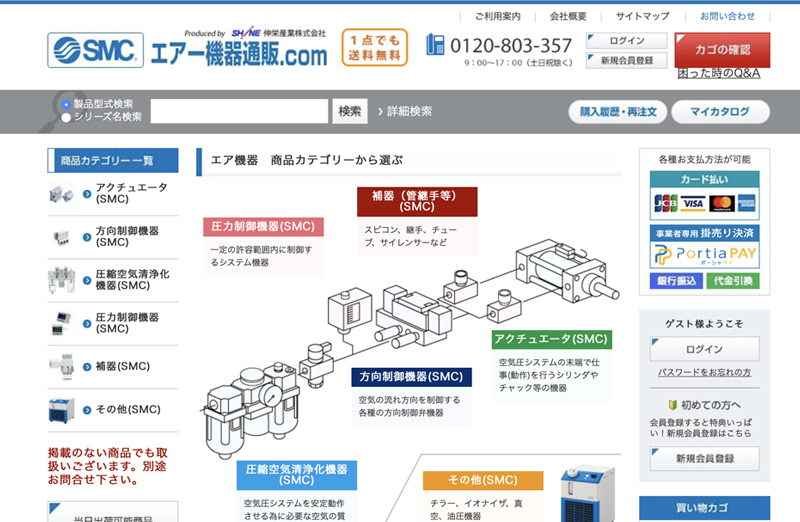The image size is (800, 522).
Task: Click the compressed air cleaning equipment thumbnail
Action: [x=62, y=280]
